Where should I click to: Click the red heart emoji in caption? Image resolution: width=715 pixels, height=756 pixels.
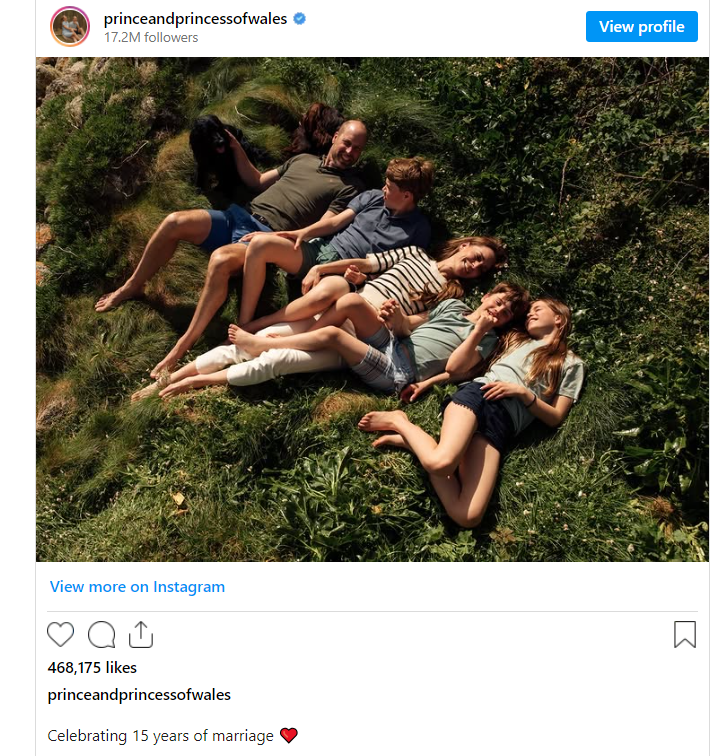pos(289,736)
